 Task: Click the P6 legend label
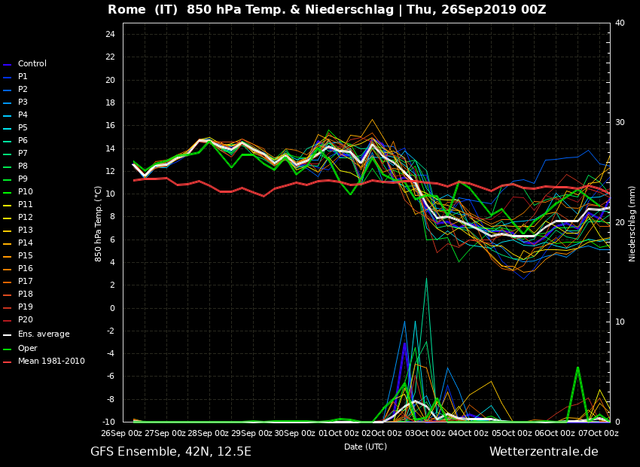click(x=22, y=140)
